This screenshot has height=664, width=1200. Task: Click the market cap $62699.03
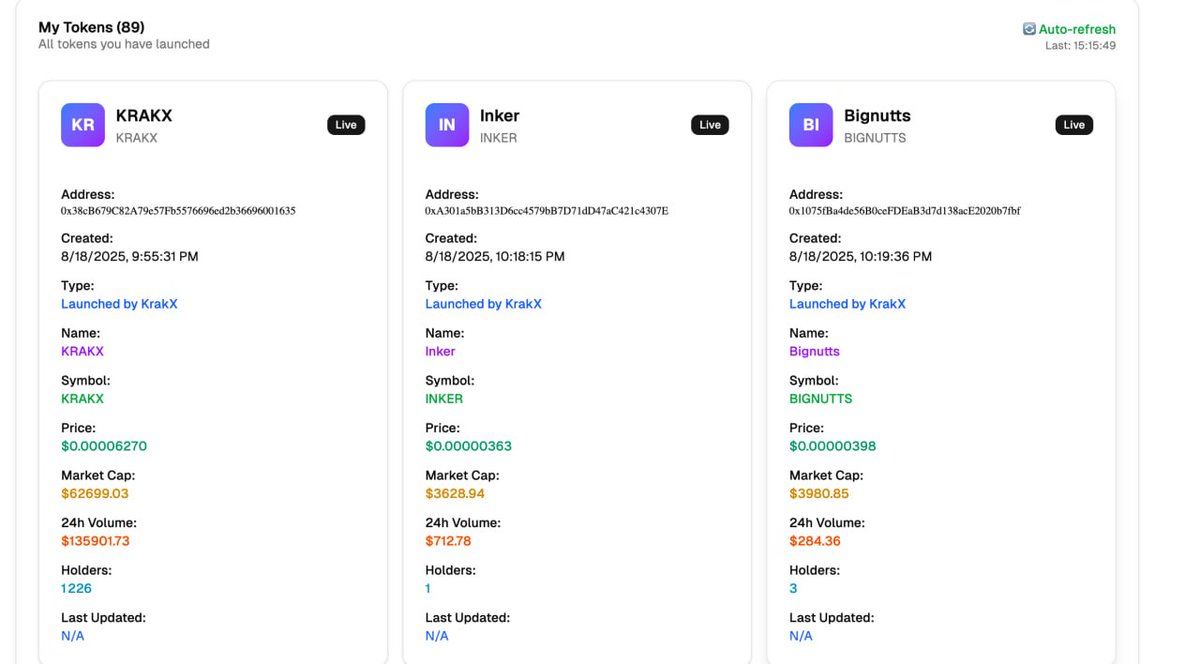95,494
